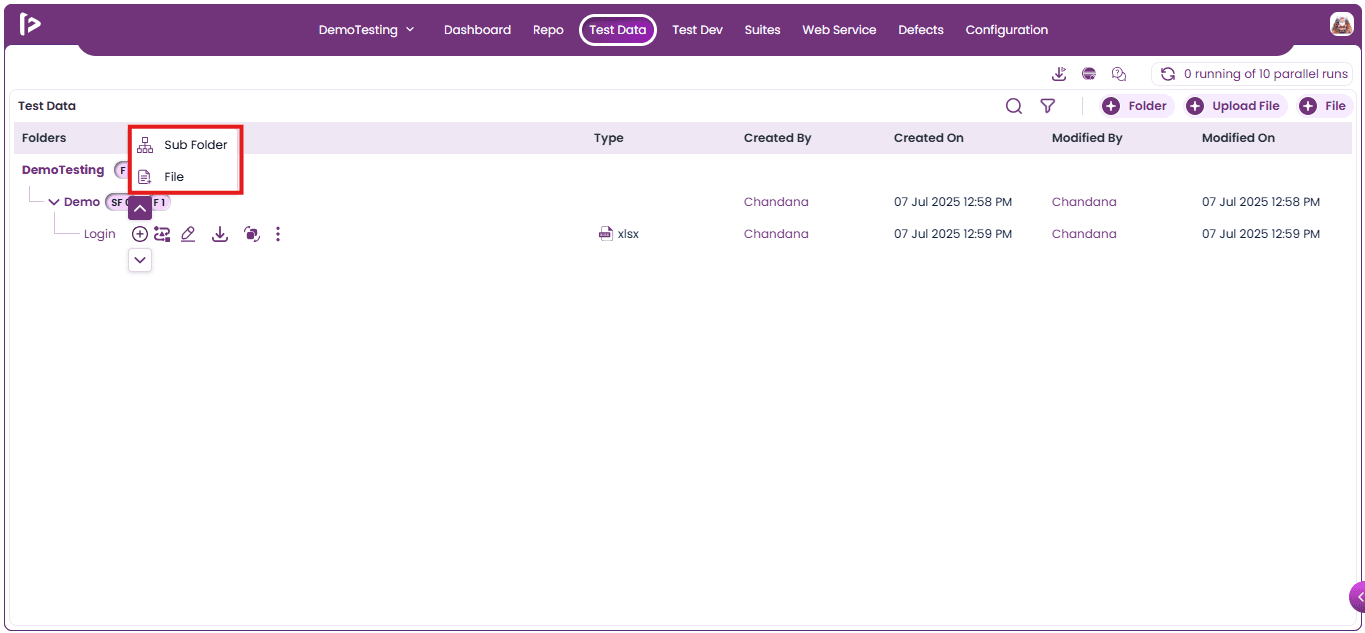Click the F 1 badge beside Demo
The height and width of the screenshot is (633, 1365).
pyautogui.click(x=160, y=202)
